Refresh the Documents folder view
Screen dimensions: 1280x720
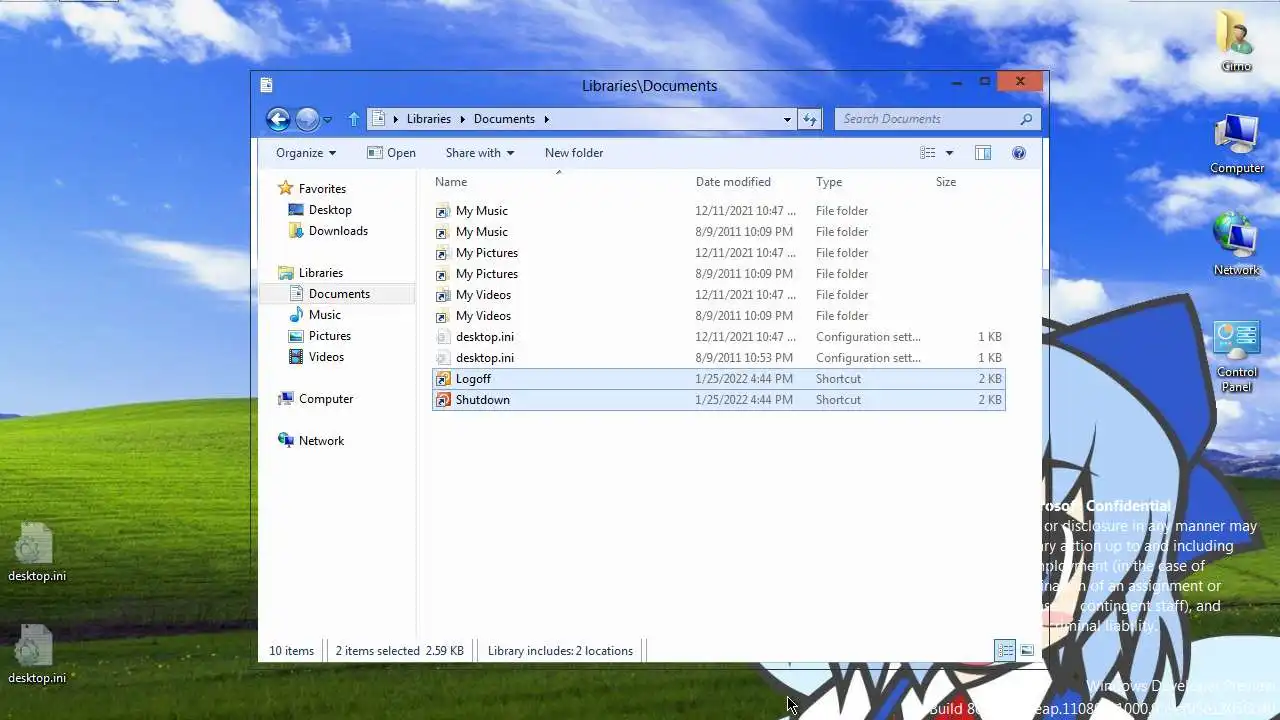point(809,119)
